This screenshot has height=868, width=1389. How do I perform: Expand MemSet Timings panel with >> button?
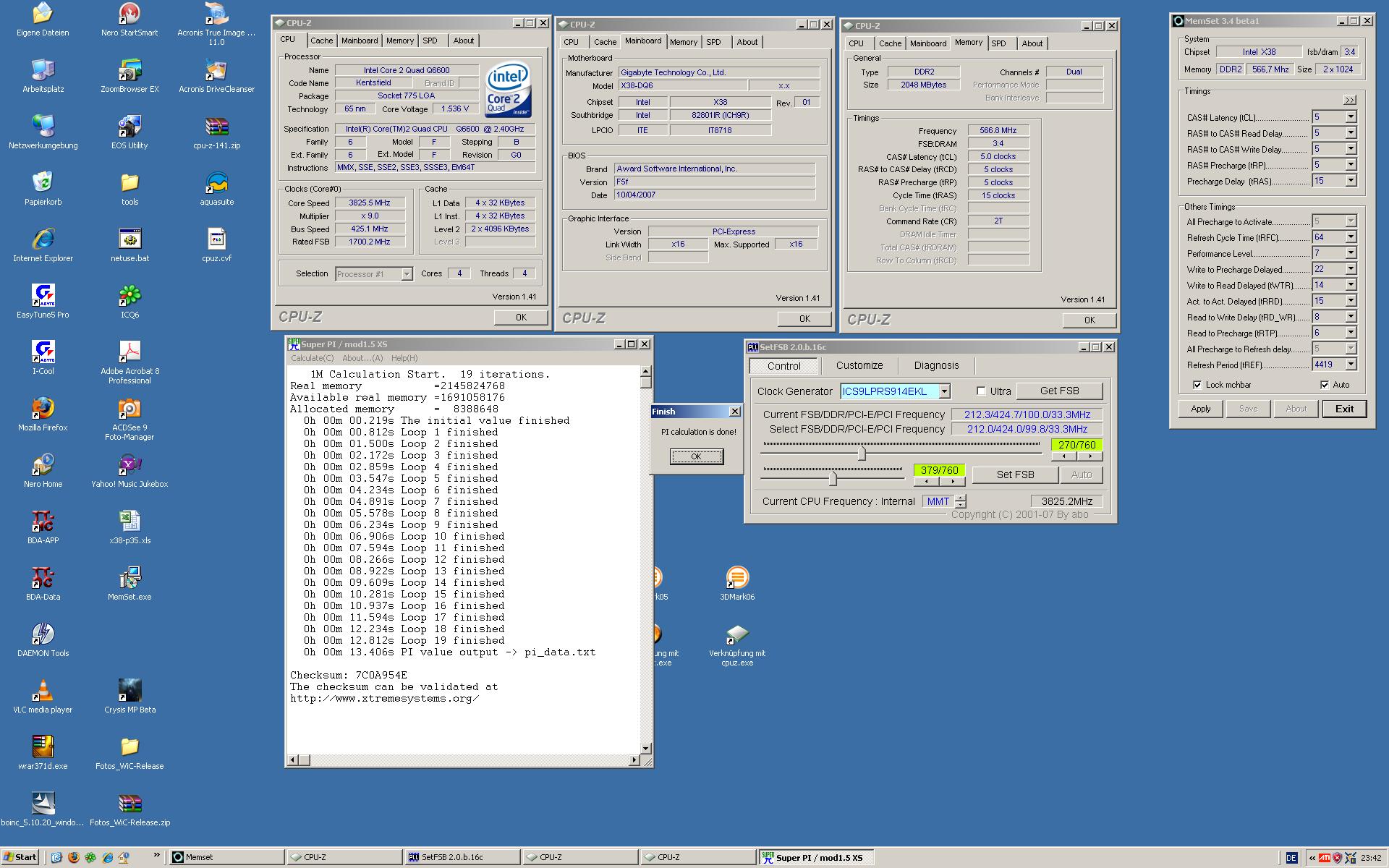tap(1349, 100)
